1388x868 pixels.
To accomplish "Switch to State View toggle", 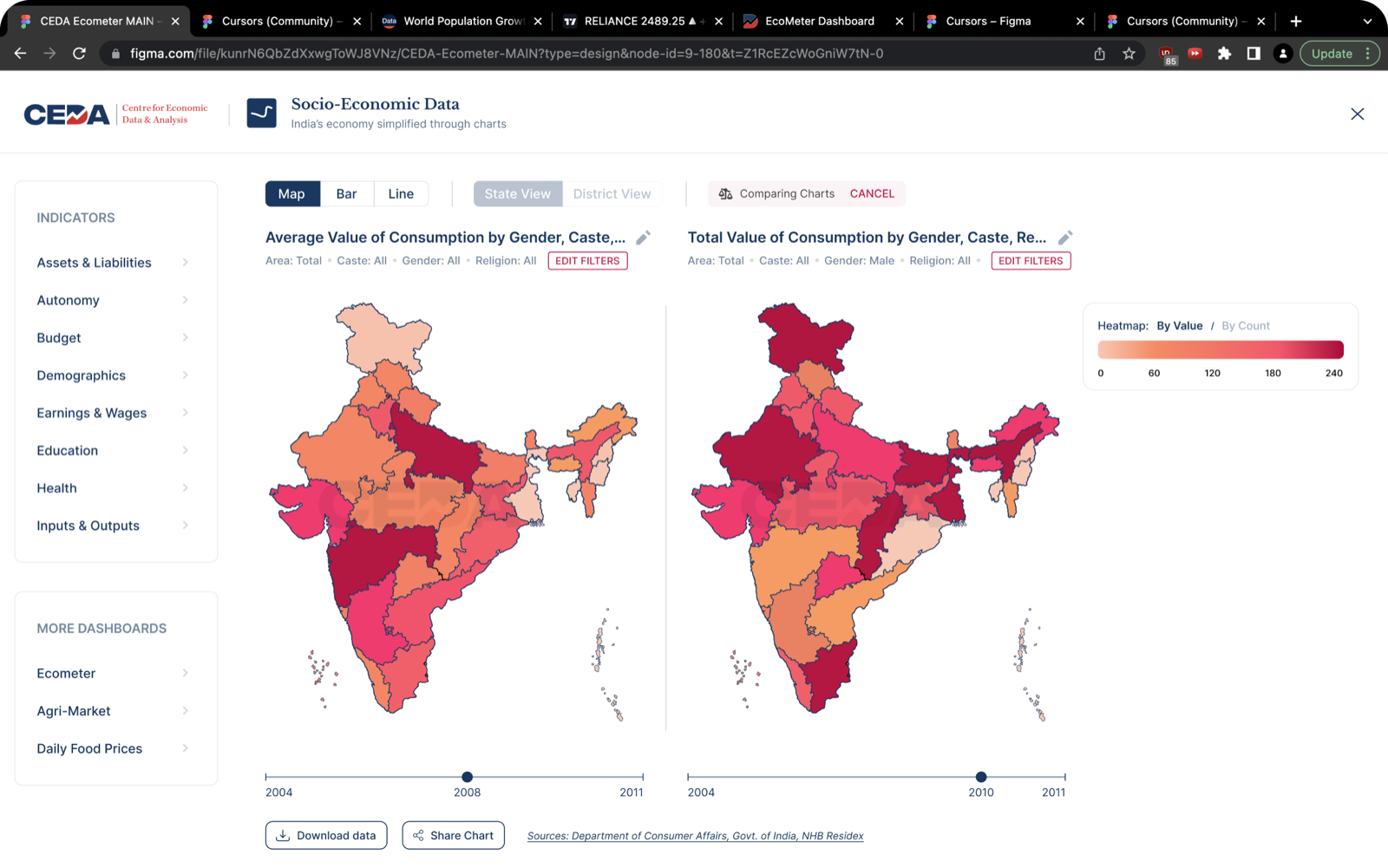I will [x=518, y=193].
